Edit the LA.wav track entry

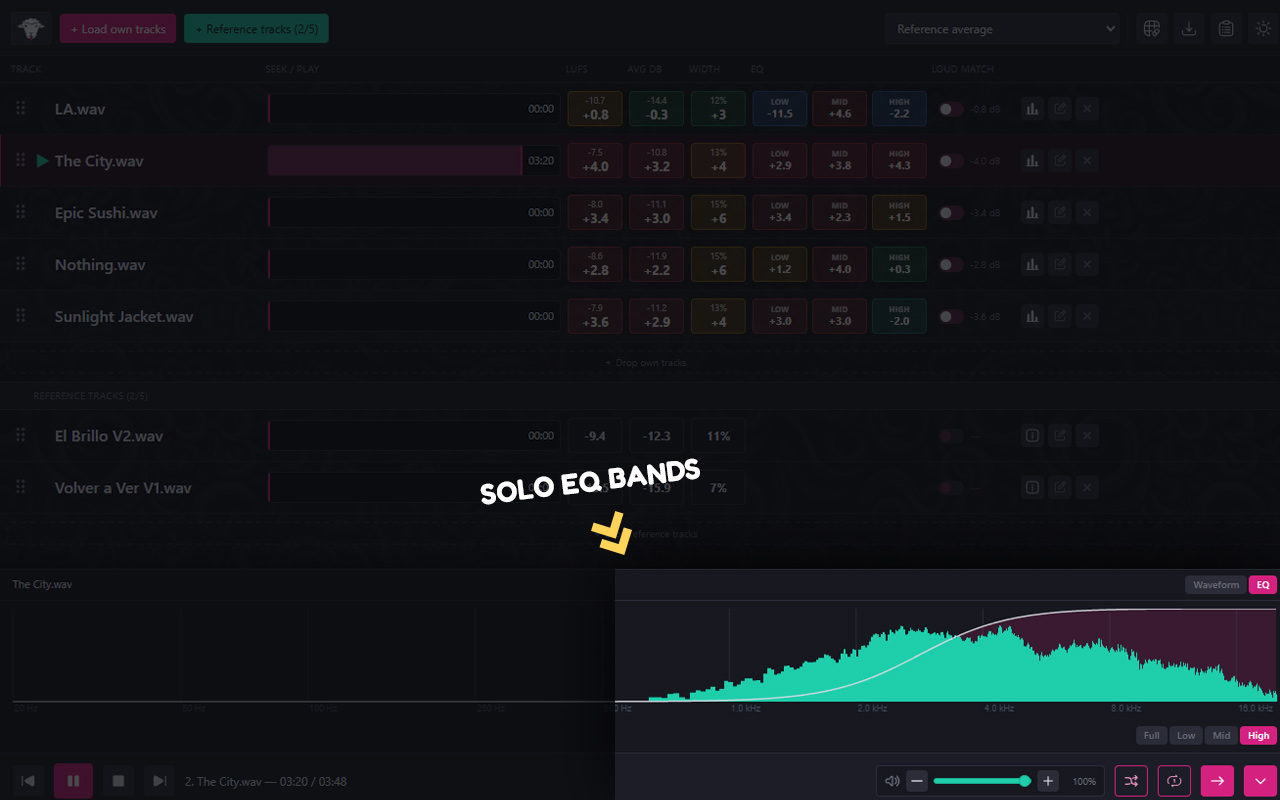click(x=1060, y=109)
